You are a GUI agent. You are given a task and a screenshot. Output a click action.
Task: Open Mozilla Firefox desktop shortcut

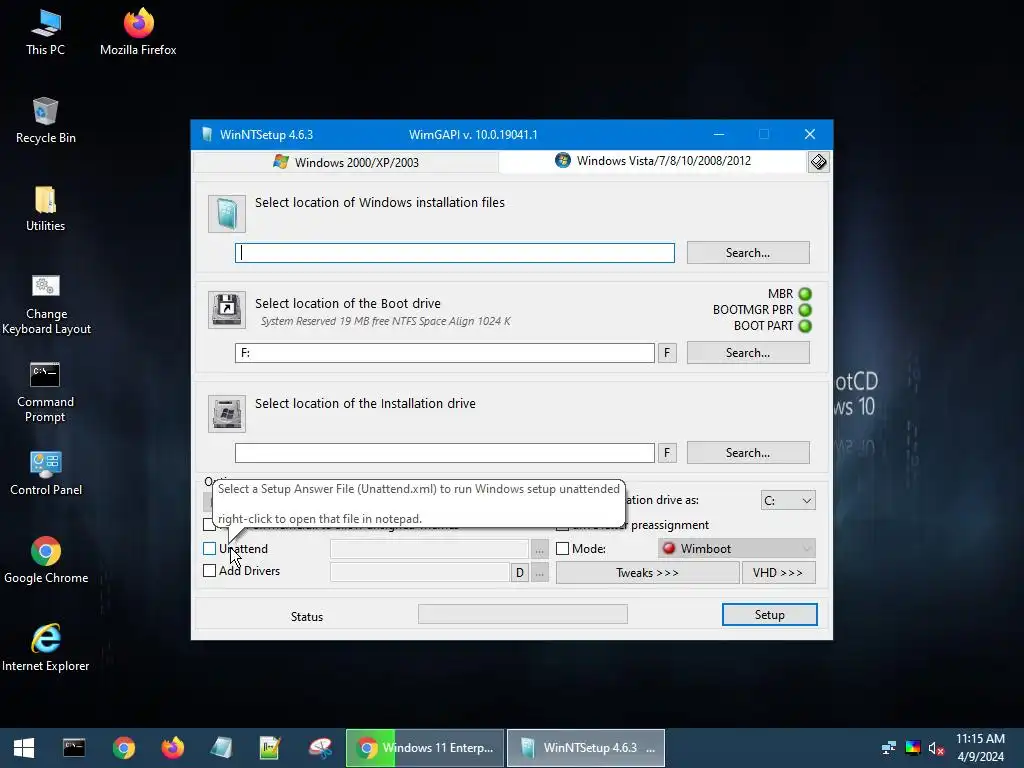tap(138, 33)
